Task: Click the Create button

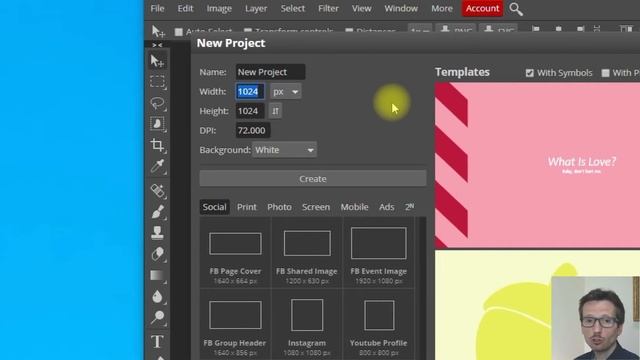Action: click(x=313, y=179)
